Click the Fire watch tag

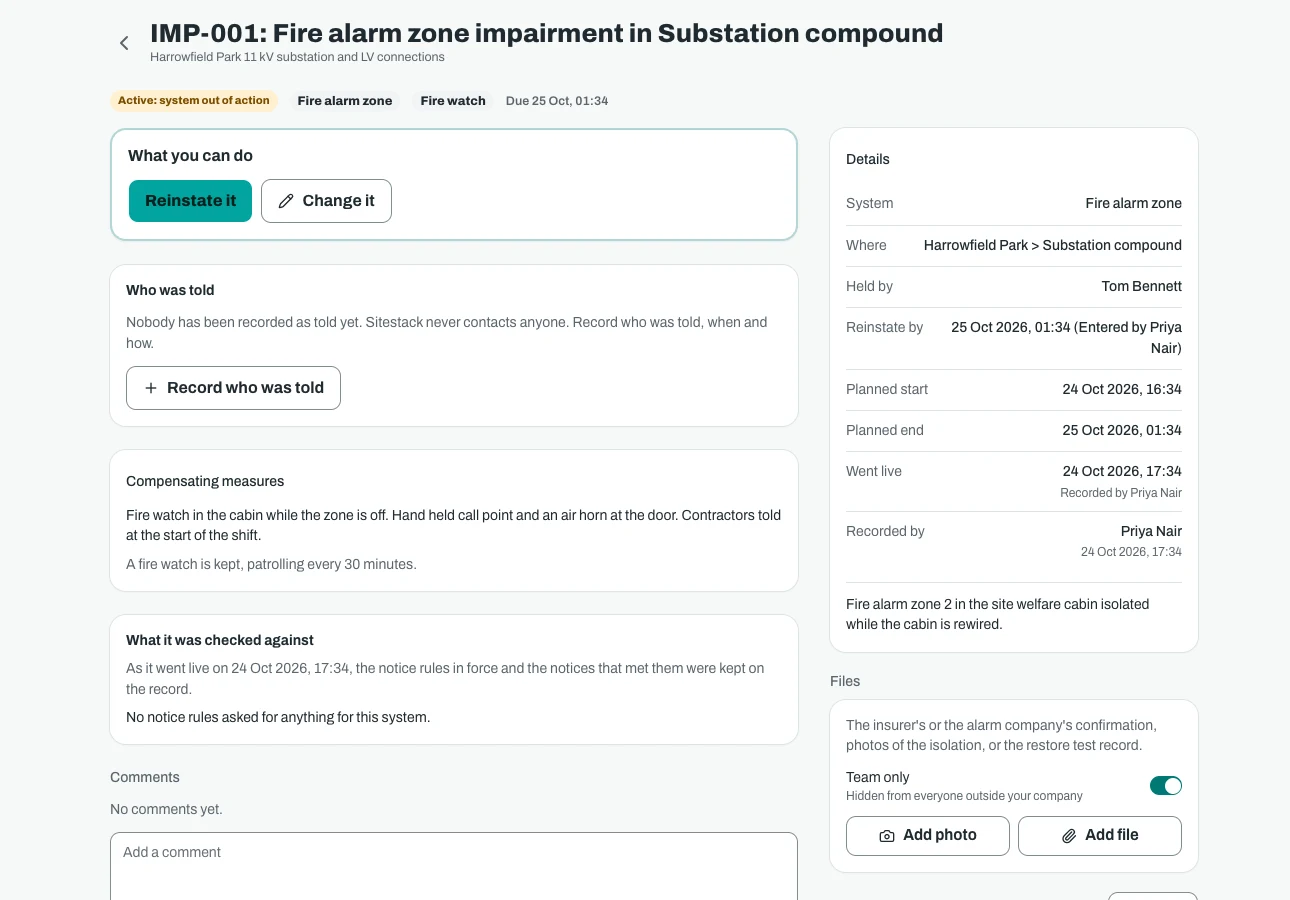click(x=453, y=101)
